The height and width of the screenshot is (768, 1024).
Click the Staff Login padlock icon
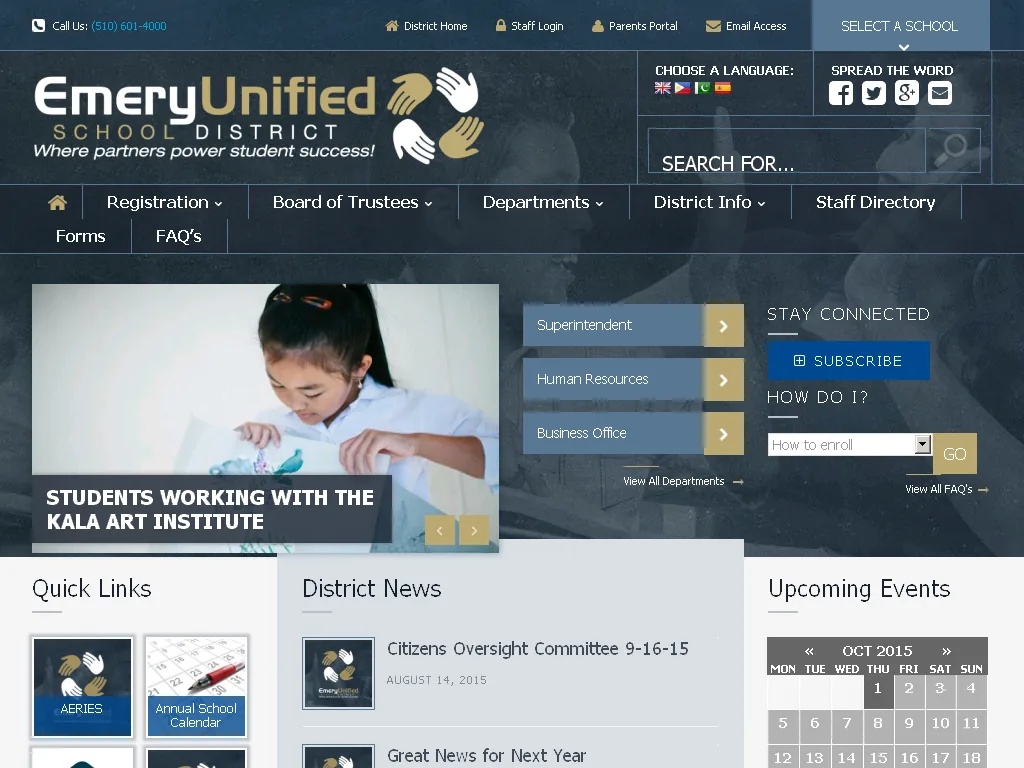click(x=501, y=25)
